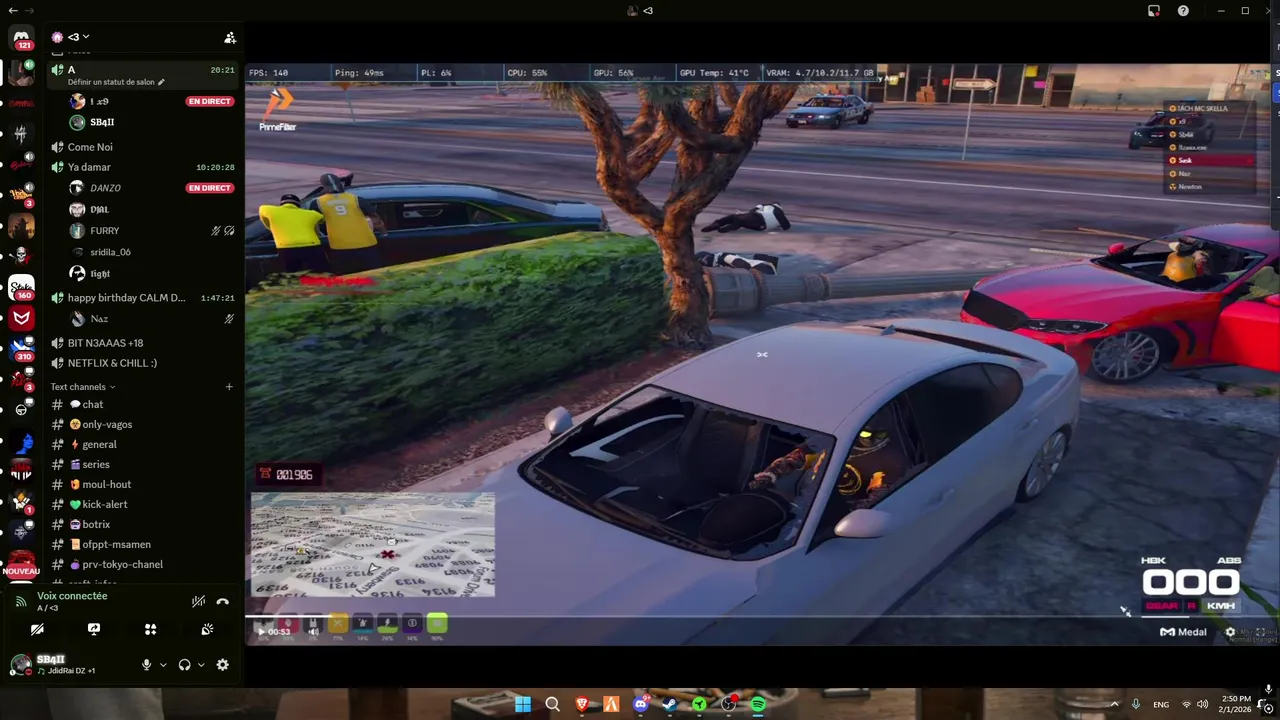Open BIT N3AAAS +18 voice channel
Screen dimensions: 1280x720
[145, 343]
